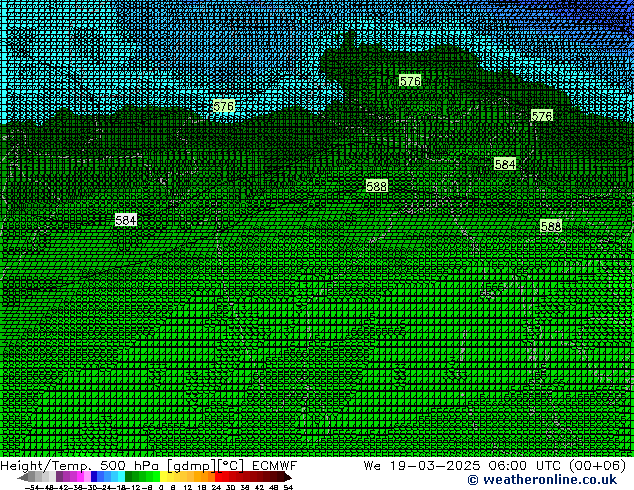Image resolution: width=634 pixels, height=490 pixels.
Task: Click the 584 contour label with a pale green background
Action: click(x=505, y=164)
